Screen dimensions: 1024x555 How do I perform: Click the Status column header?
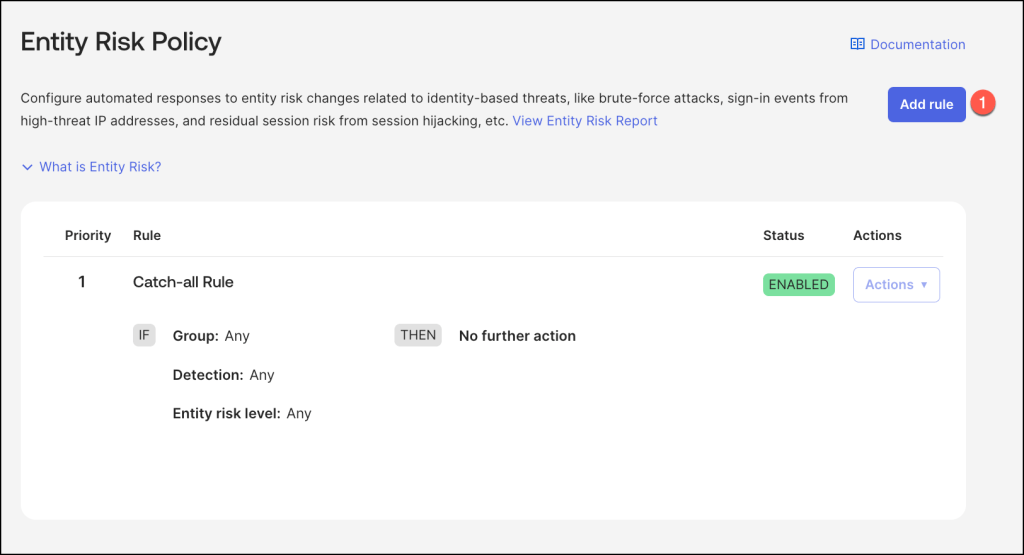click(783, 235)
